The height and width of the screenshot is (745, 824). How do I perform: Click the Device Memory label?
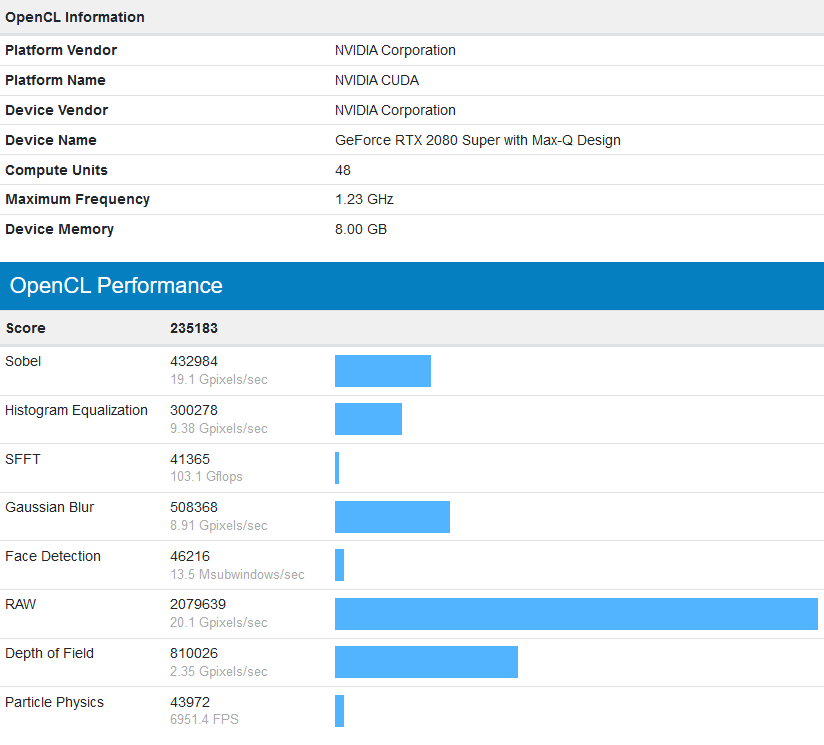[x=59, y=230]
